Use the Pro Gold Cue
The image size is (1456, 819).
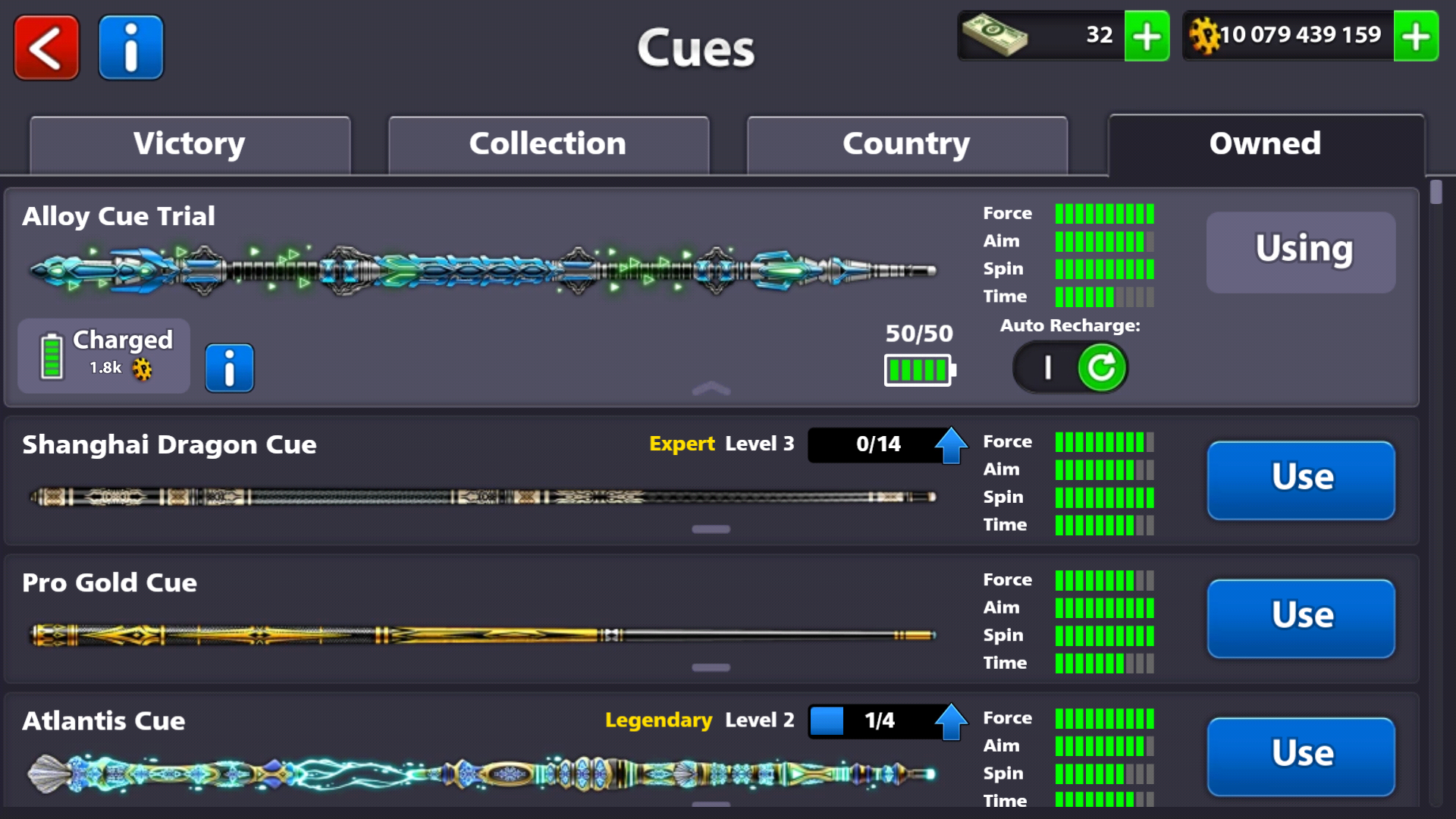click(1301, 618)
